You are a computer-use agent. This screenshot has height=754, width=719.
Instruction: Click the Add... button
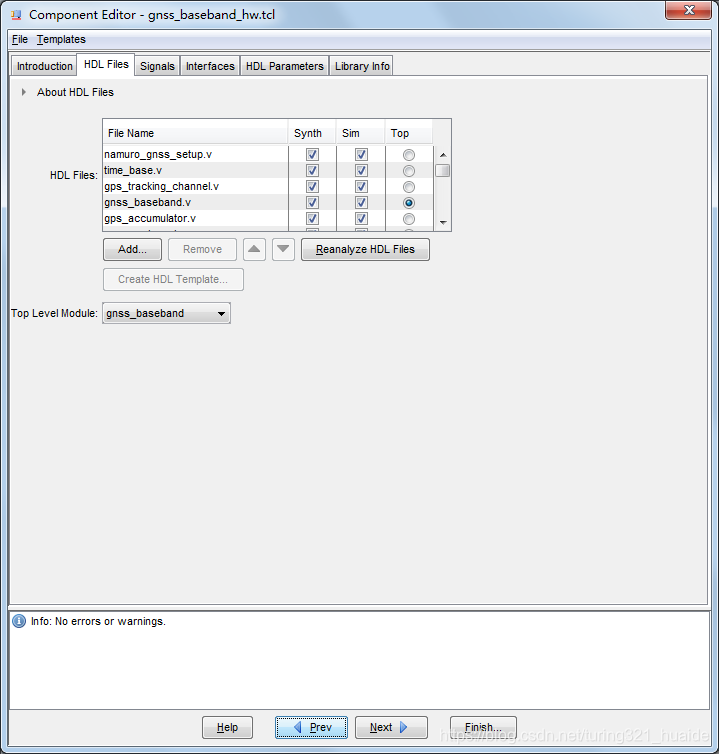coord(132,250)
